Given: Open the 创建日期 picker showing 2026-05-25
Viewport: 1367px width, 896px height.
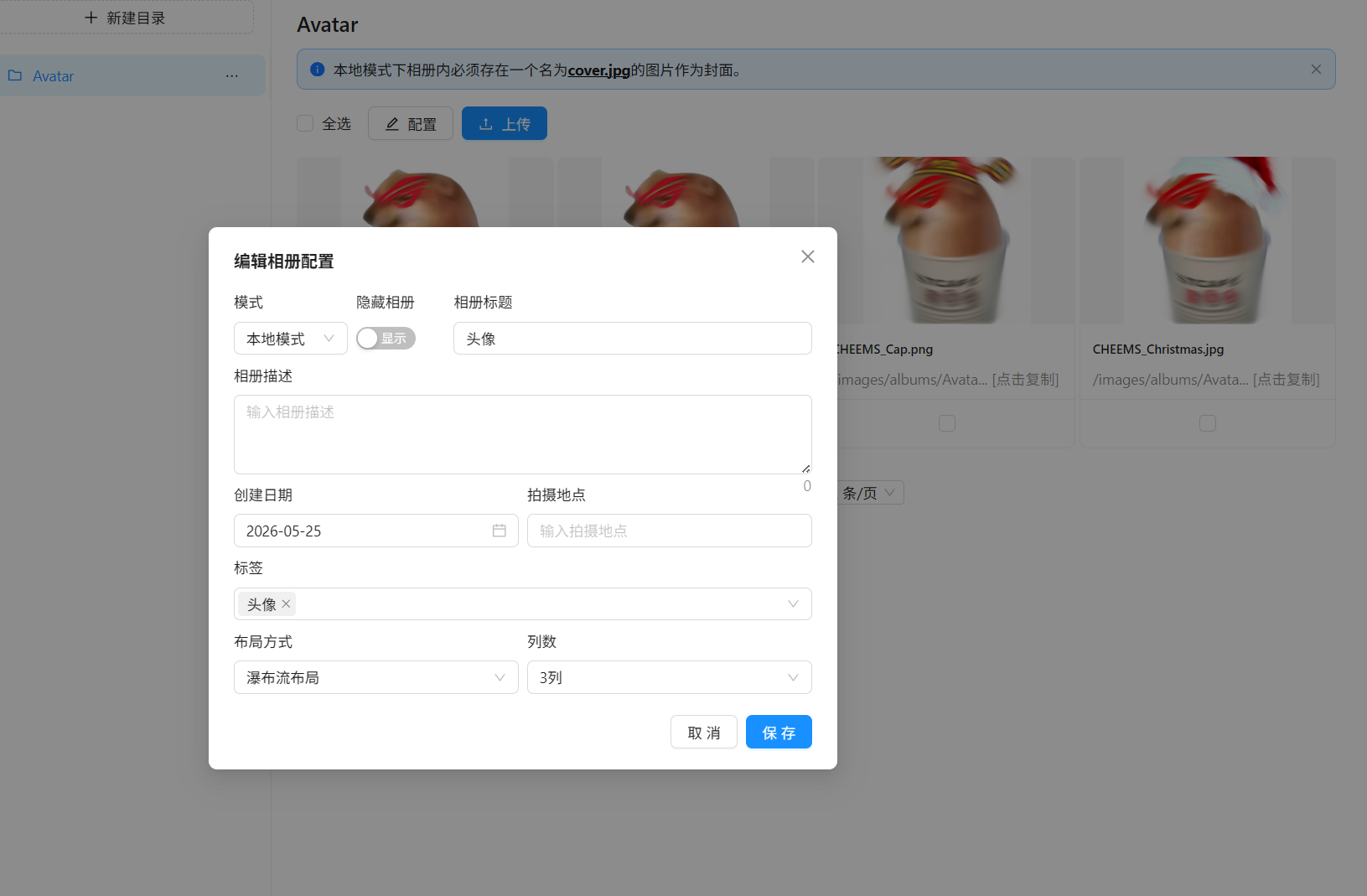Looking at the screenshot, I should 375,531.
